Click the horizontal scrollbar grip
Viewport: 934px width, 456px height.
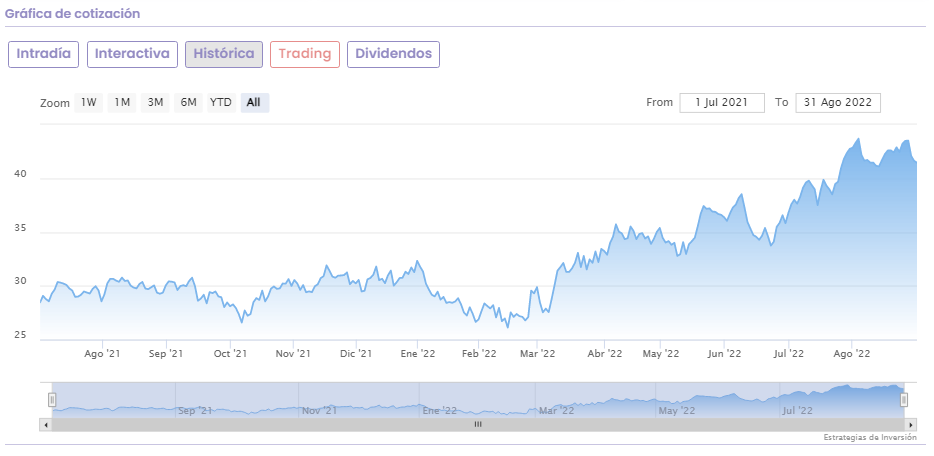(x=478, y=424)
